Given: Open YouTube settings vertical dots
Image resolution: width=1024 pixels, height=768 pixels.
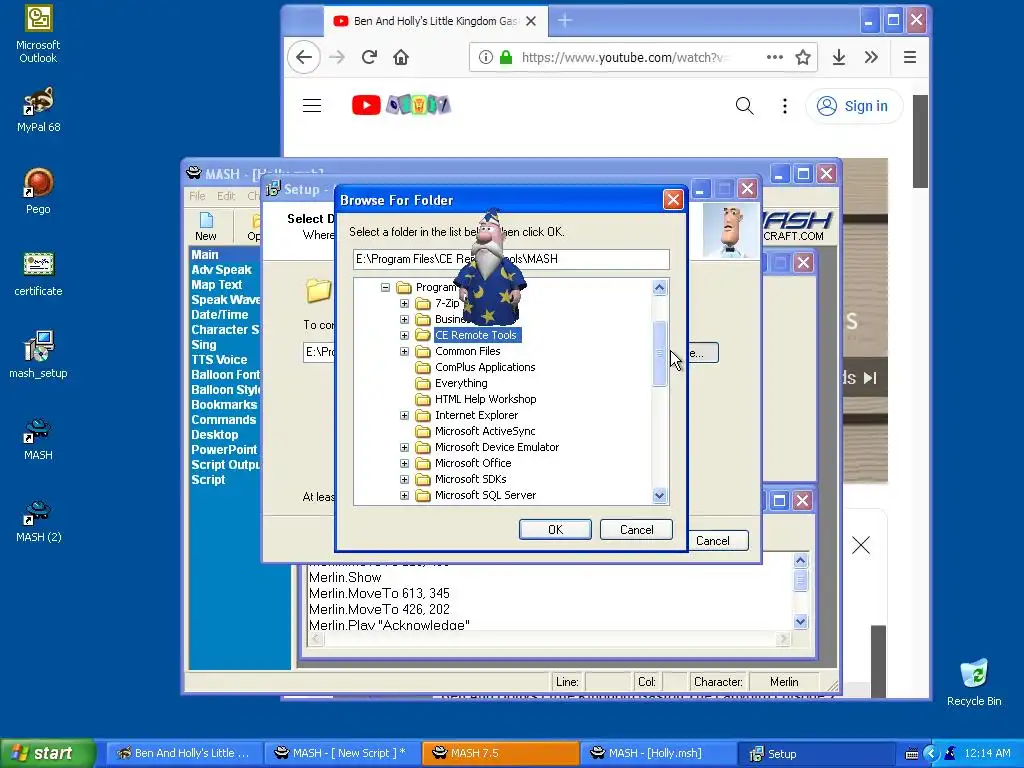Looking at the screenshot, I should pos(785,106).
